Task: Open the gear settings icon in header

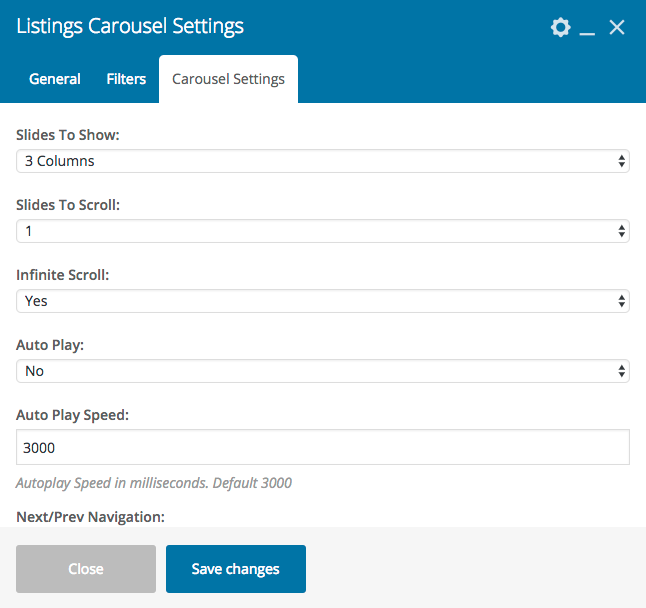Action: (561, 28)
